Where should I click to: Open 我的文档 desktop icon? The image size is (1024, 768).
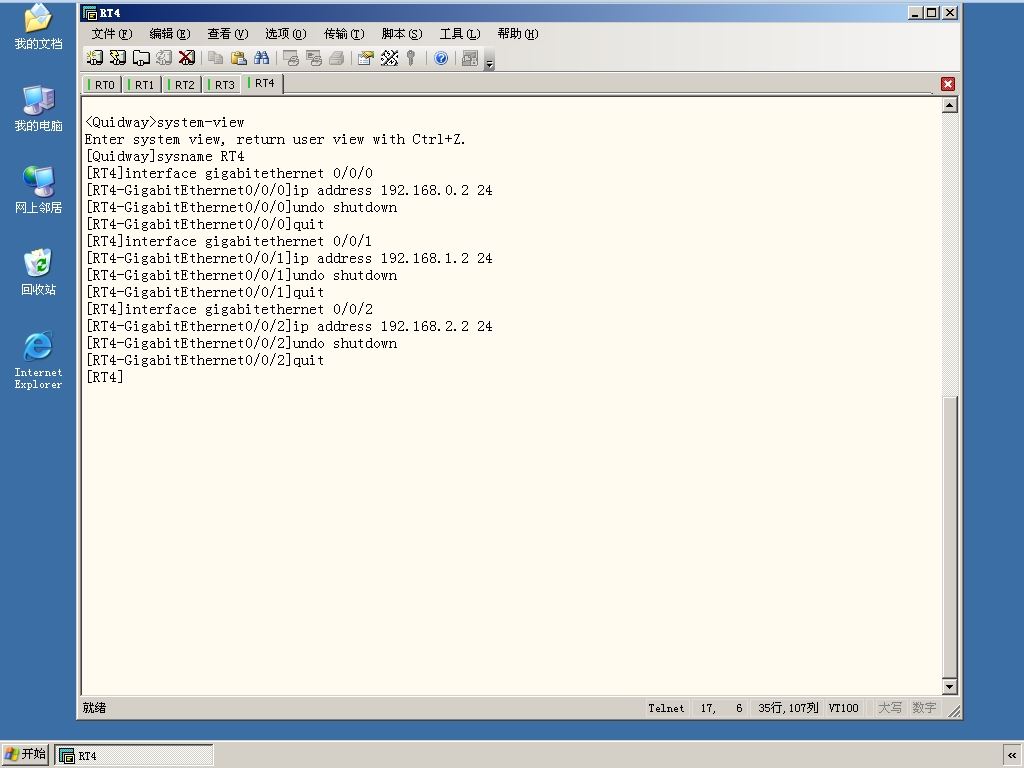(x=38, y=26)
